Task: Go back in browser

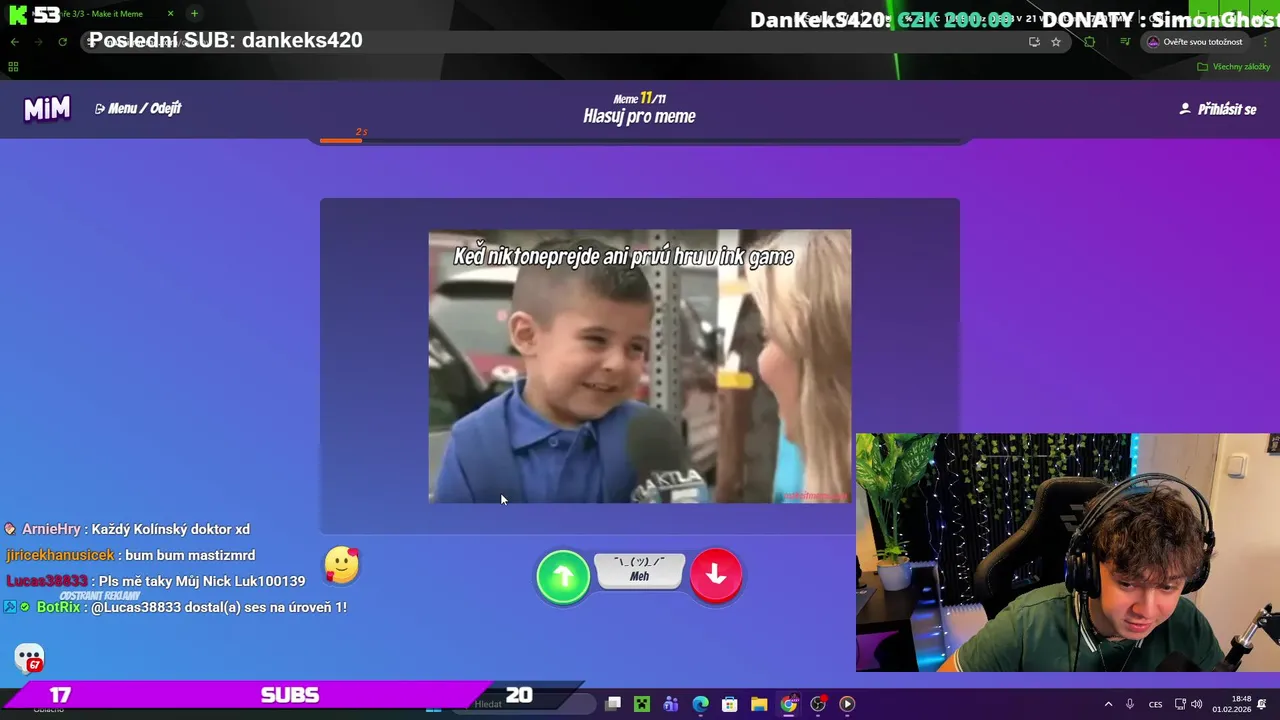Action: 14,42
